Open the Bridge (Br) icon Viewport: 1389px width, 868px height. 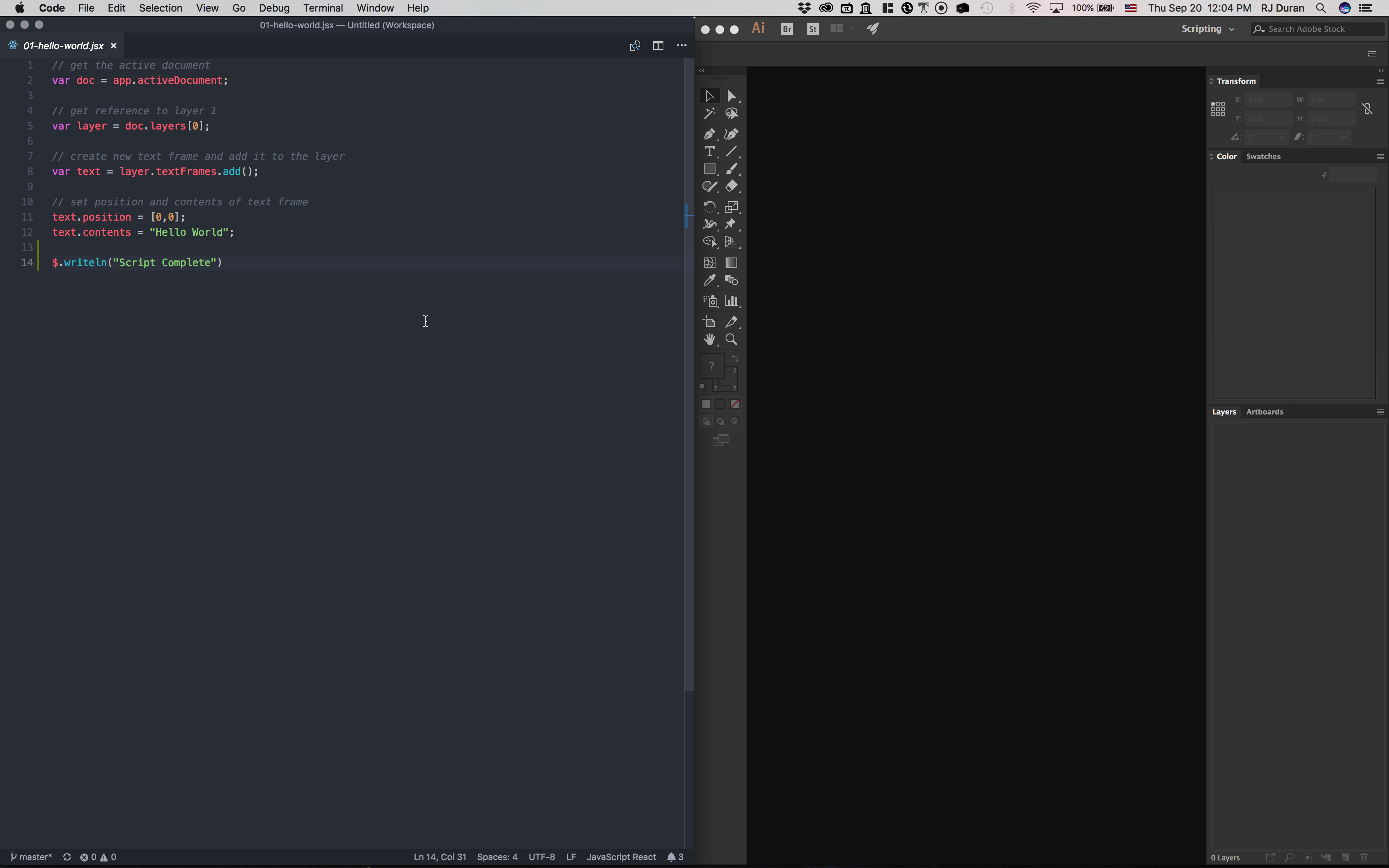tap(787, 29)
